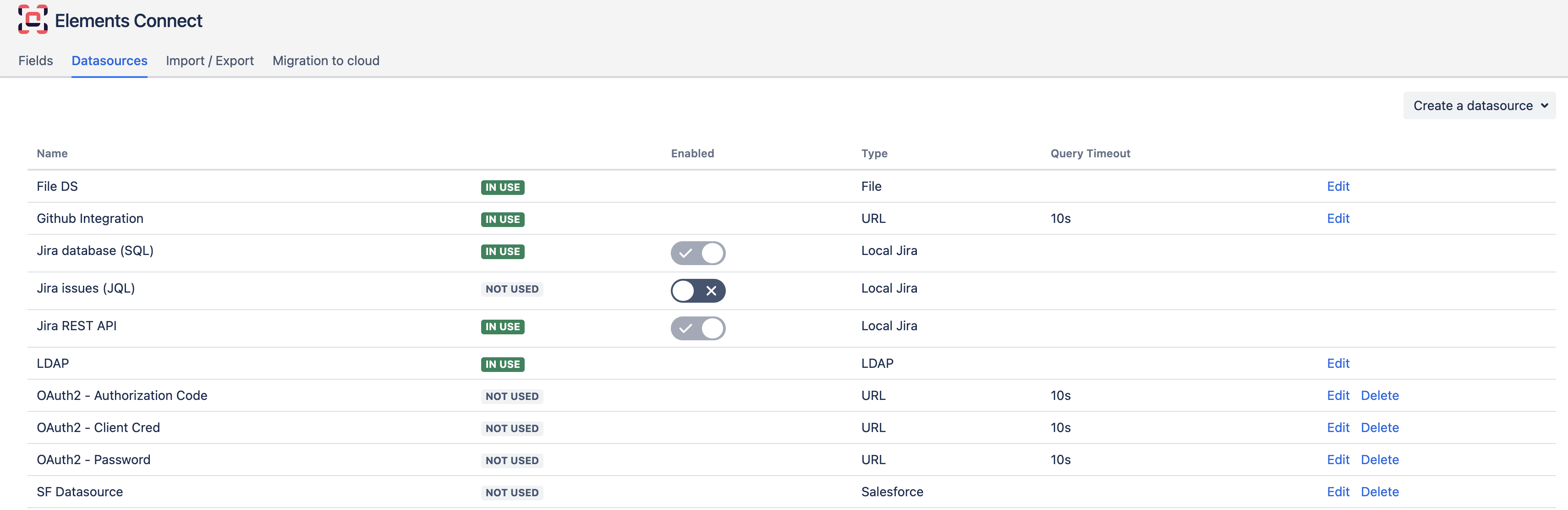Expand the Create a datasource dropdown
Screen dimensions: 1568x510
1480,106
